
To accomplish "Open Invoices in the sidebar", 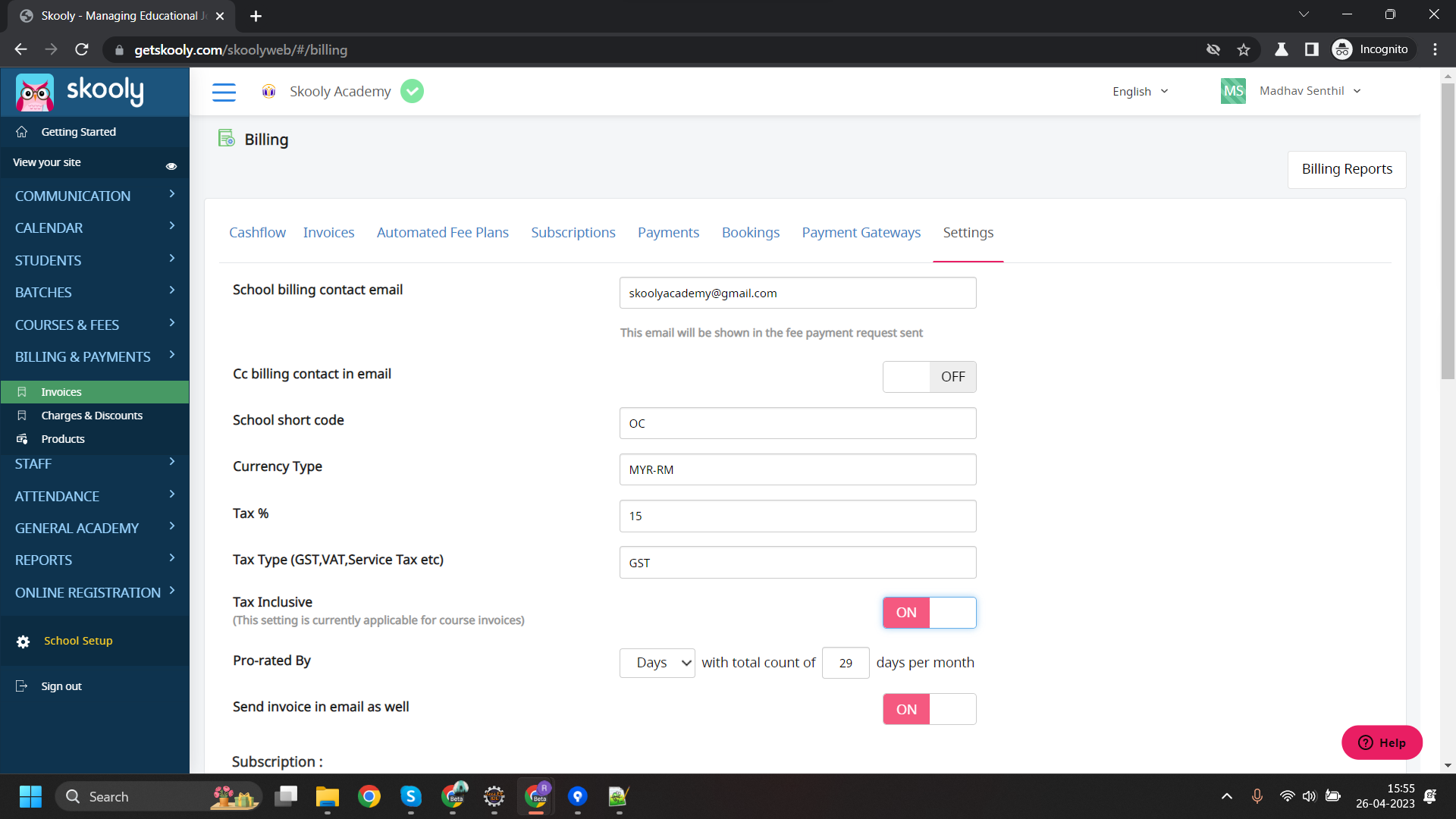I will click(95, 392).
